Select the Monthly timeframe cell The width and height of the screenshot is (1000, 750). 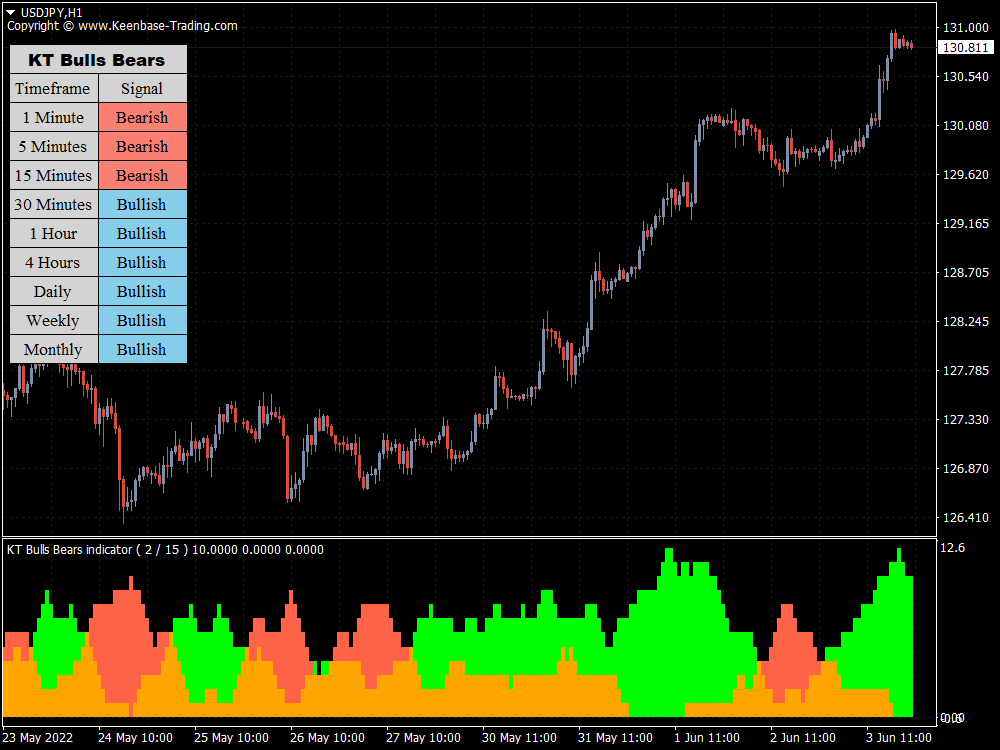pos(54,349)
